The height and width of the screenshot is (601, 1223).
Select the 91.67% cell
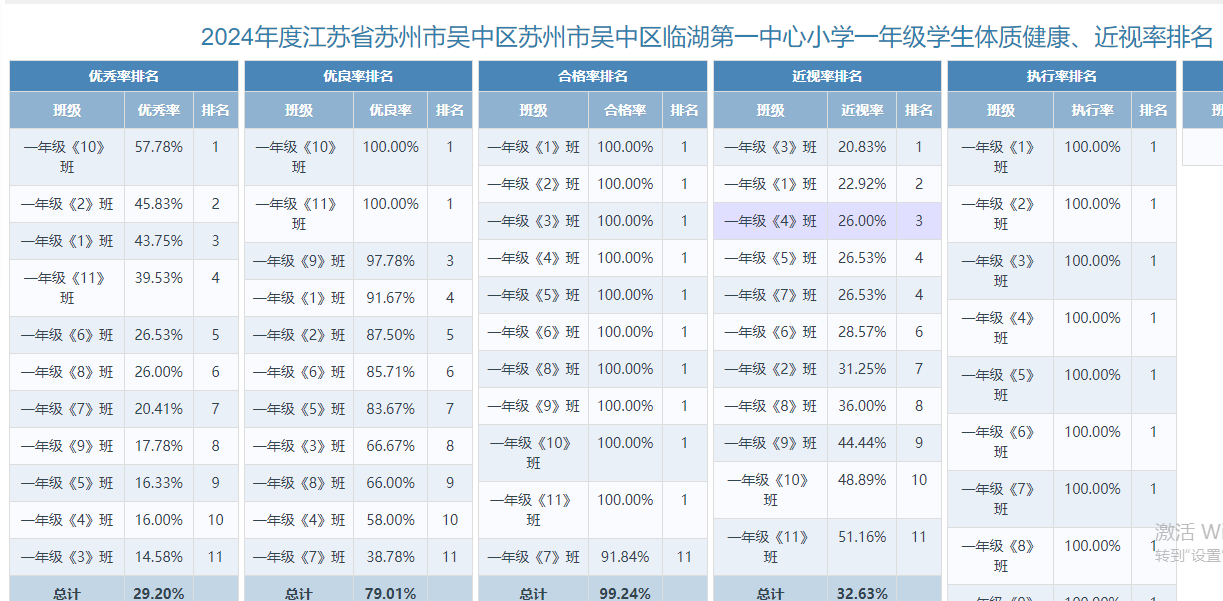[390, 298]
